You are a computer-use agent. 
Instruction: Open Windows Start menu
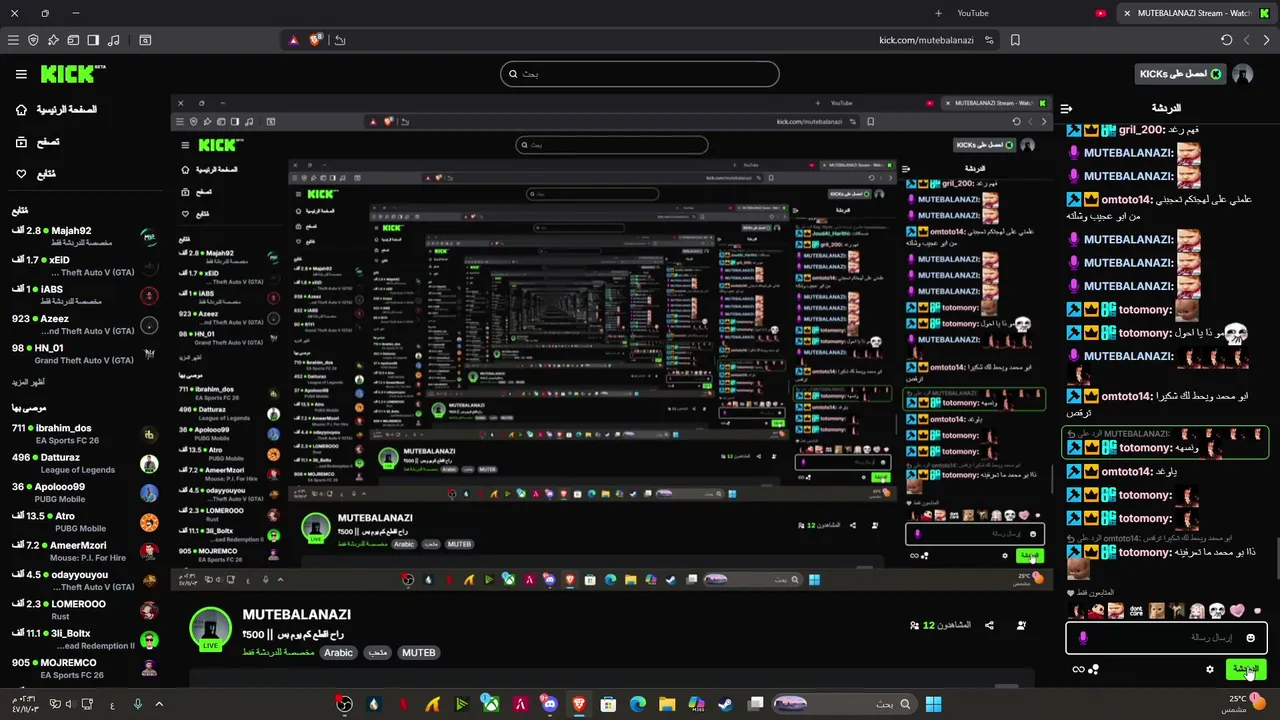tap(933, 704)
